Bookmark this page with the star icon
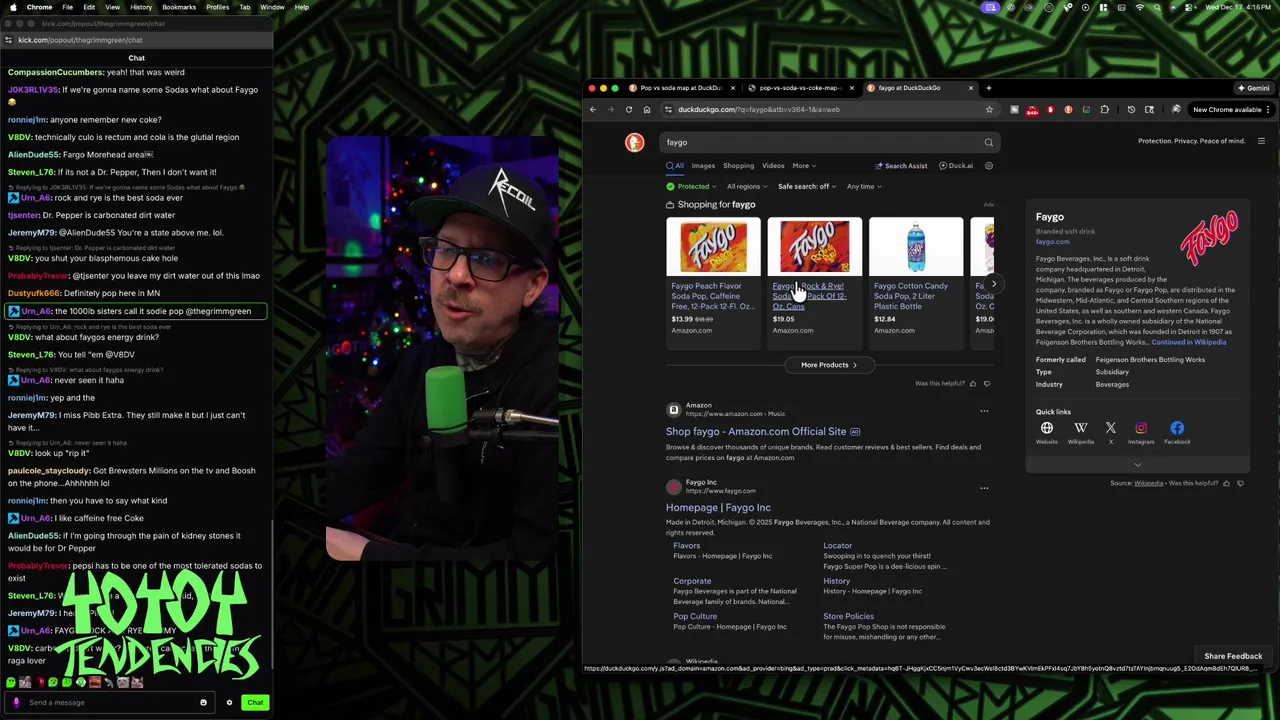Image resolution: width=1280 pixels, height=720 pixels. pos(989,110)
